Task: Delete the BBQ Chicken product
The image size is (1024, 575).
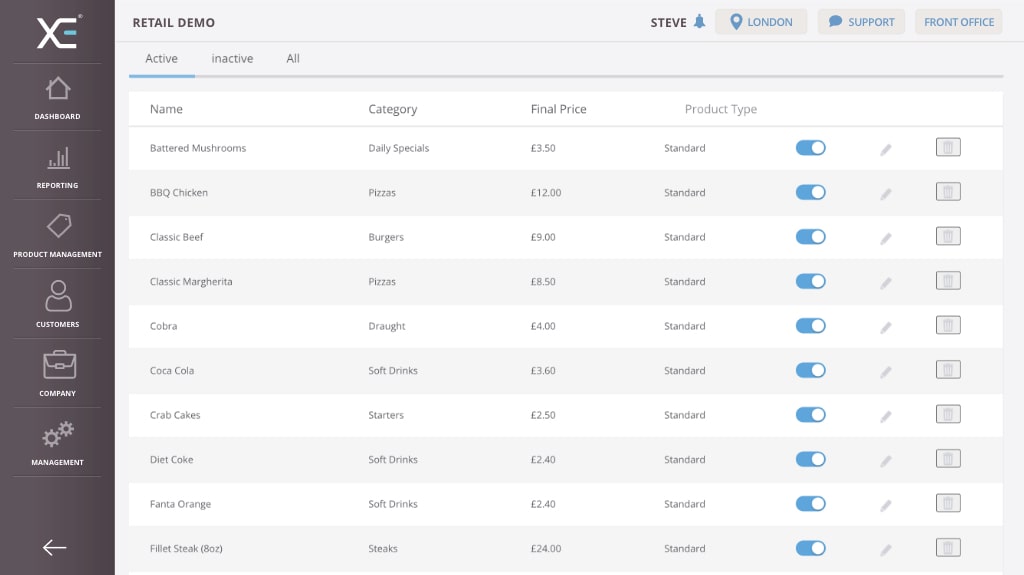Action: tap(948, 192)
